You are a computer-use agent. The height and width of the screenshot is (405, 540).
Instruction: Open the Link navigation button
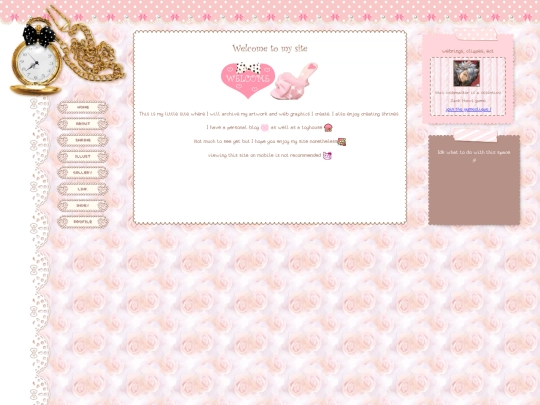point(83,189)
